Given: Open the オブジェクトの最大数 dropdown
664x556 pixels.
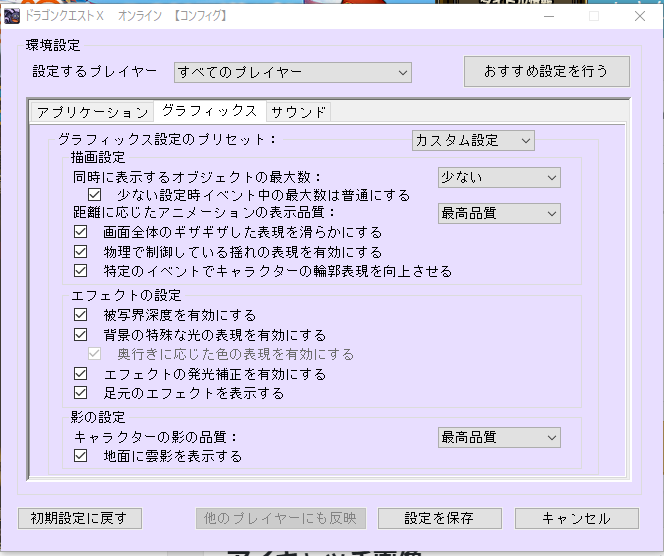Looking at the screenshot, I should point(499,177).
